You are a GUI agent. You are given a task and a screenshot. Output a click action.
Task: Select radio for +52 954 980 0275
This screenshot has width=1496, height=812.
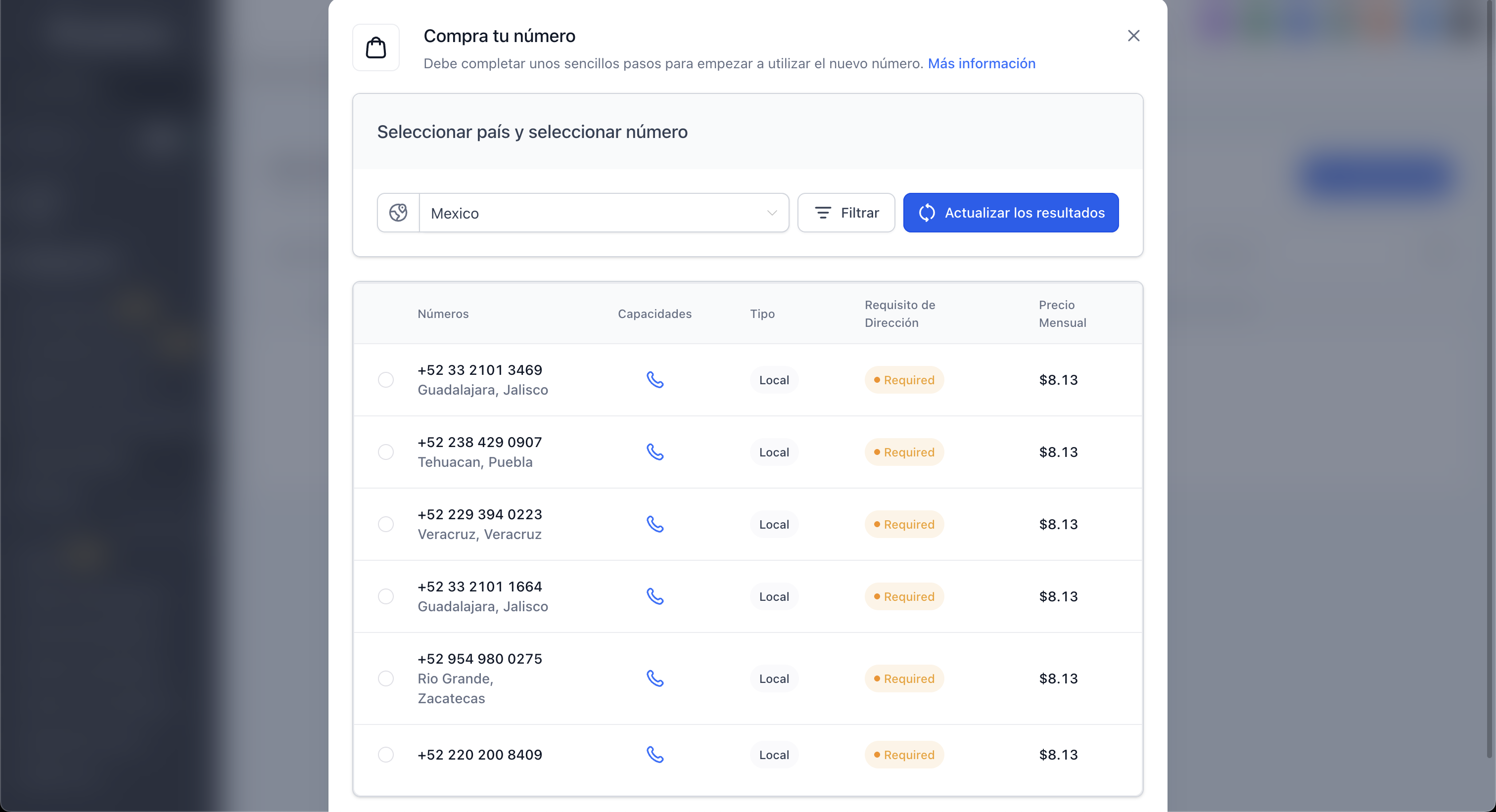pos(385,678)
